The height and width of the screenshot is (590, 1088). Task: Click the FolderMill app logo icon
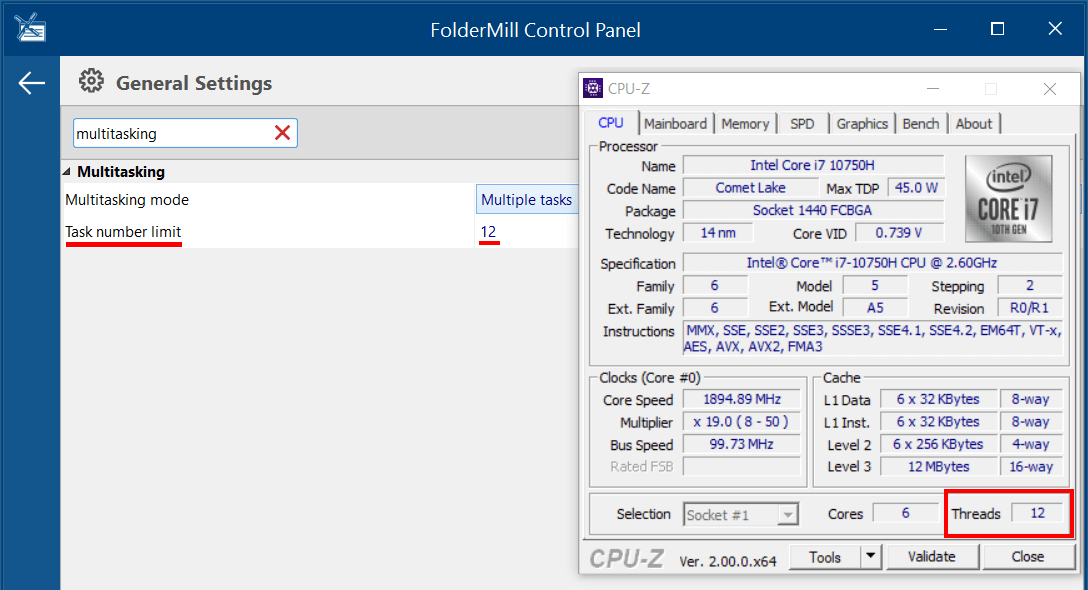[x=30, y=28]
